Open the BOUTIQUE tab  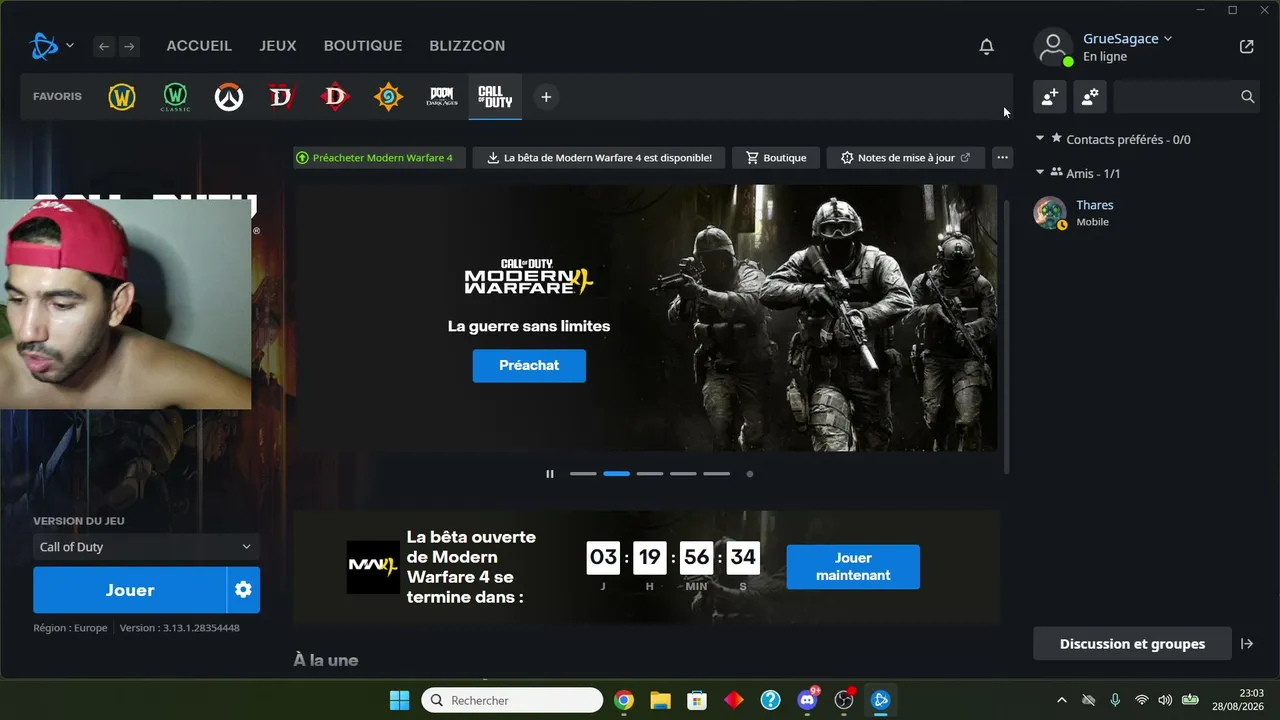pos(363,46)
